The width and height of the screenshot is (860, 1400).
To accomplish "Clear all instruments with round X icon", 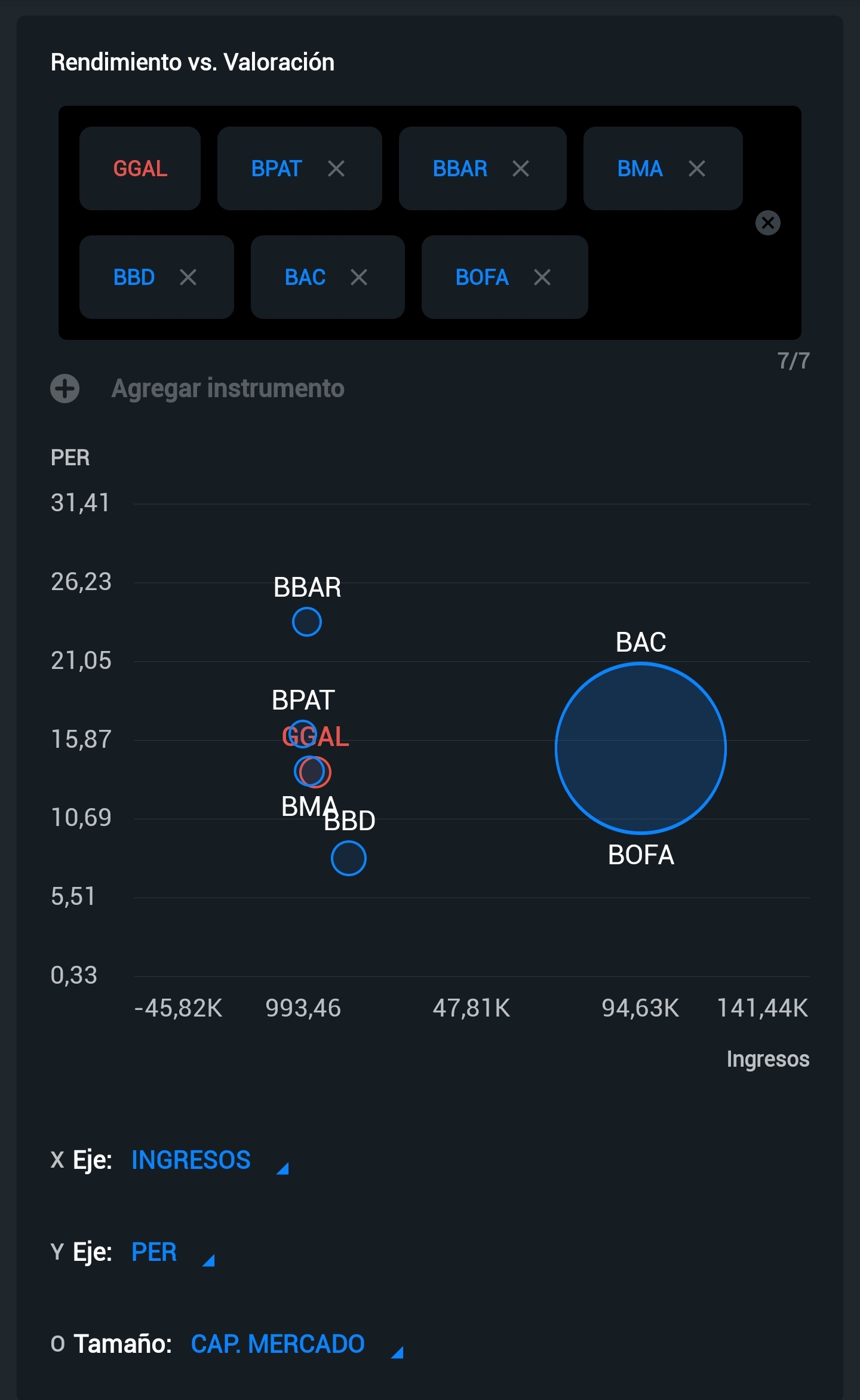I will pos(768,223).
